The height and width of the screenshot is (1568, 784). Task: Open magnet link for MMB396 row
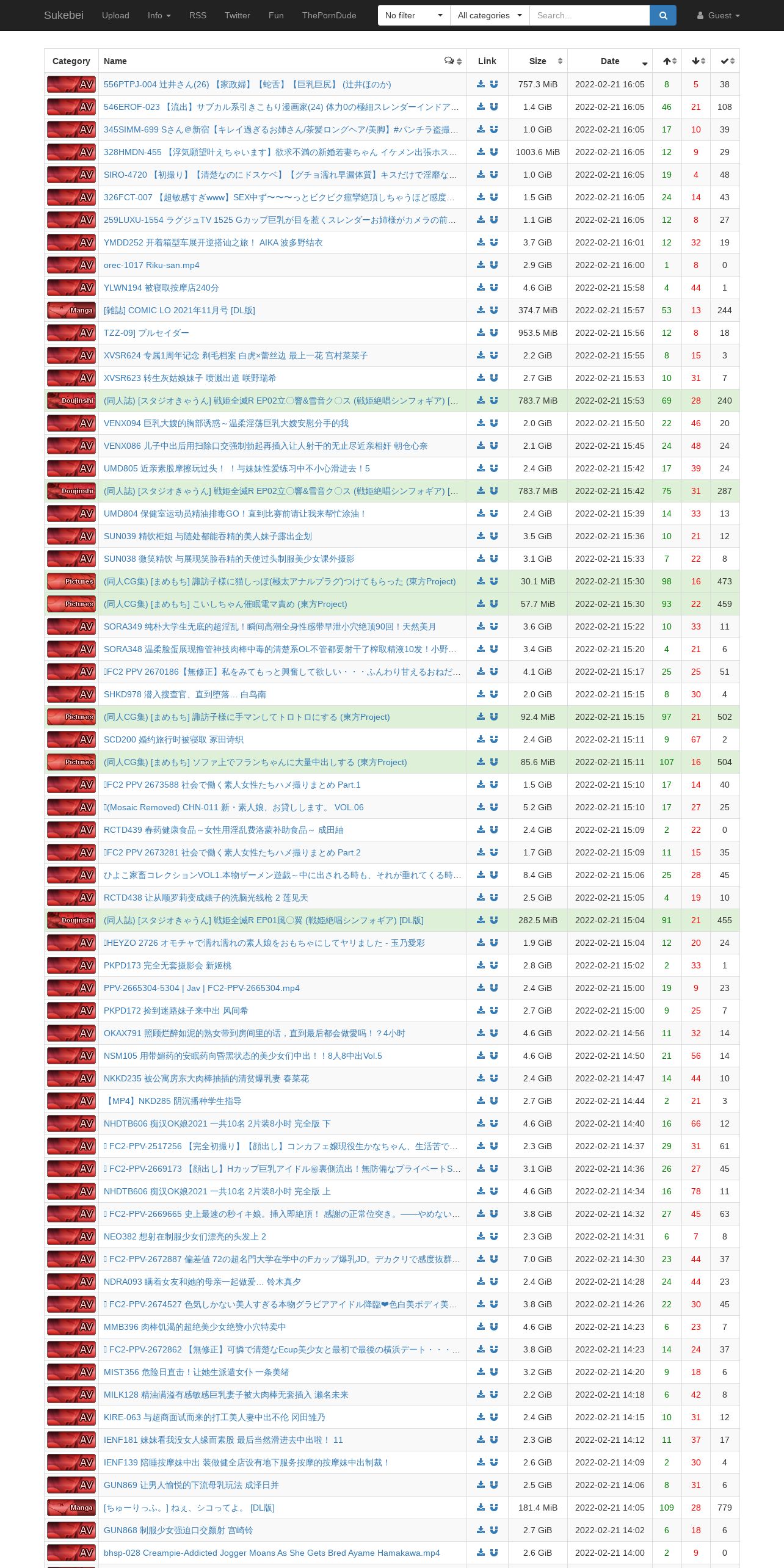pyautogui.click(x=494, y=1327)
